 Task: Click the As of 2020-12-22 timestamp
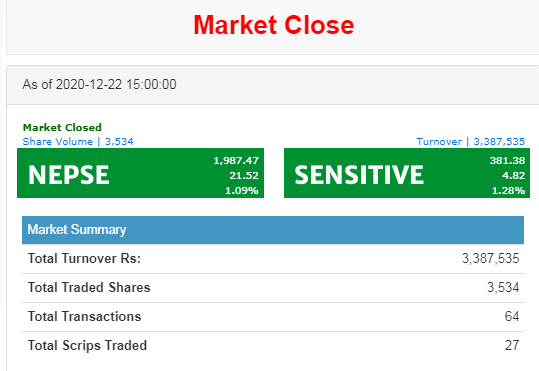pyautogui.click(x=99, y=85)
